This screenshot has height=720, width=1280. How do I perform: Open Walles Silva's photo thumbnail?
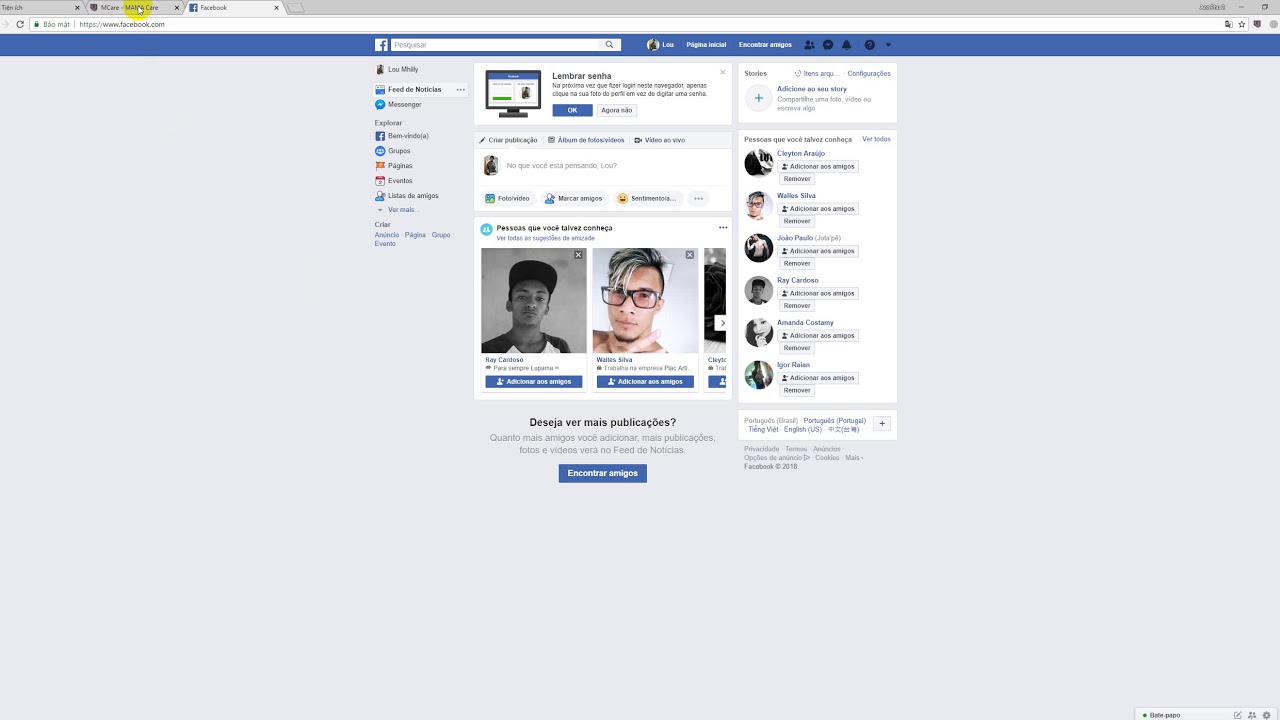[x=645, y=301]
